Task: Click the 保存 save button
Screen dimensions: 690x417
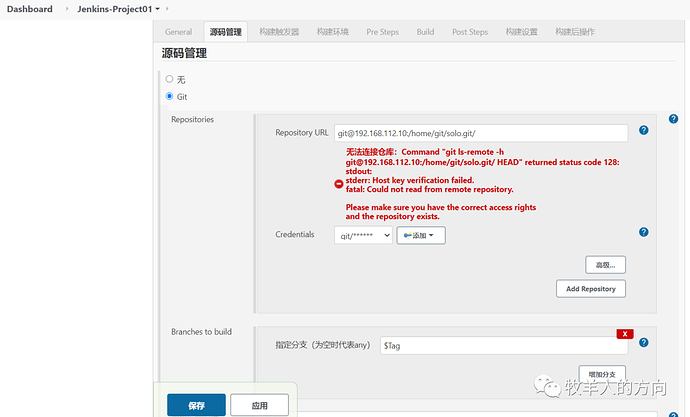Action: [x=196, y=405]
